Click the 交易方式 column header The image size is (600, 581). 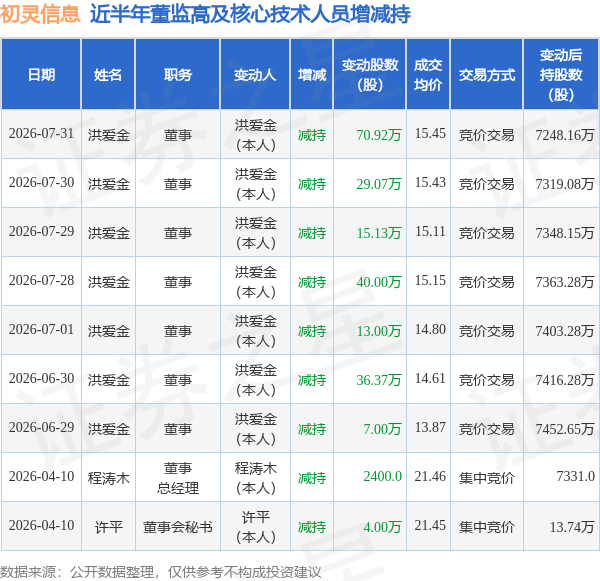[486, 75]
